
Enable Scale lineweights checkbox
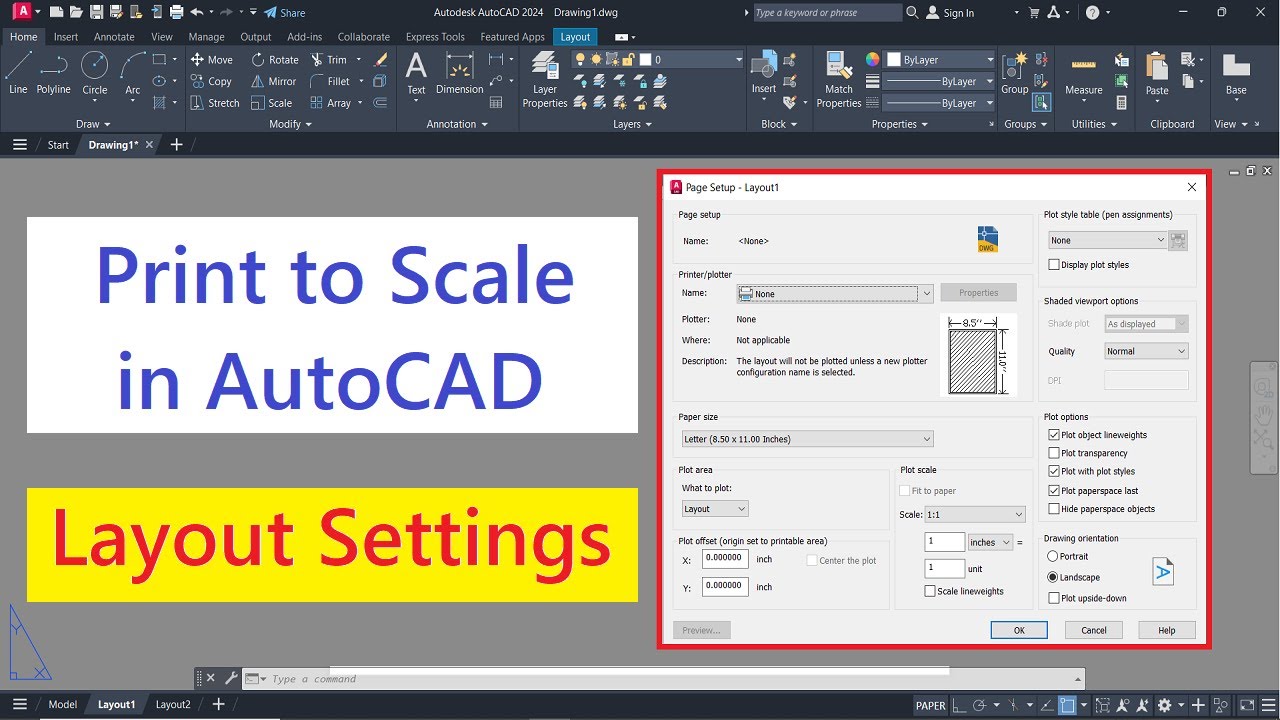tap(930, 591)
